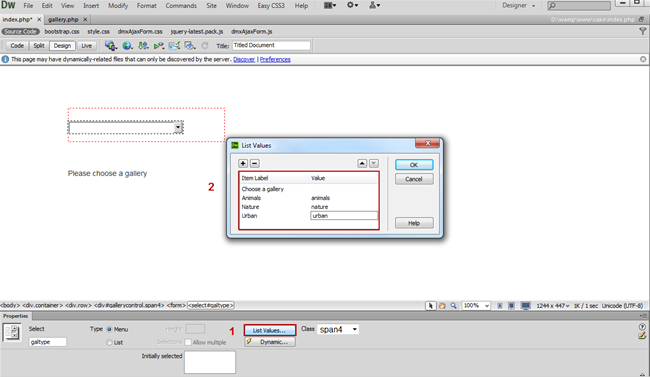Click the minus icon in List Values dialog
Image resolution: width=650 pixels, height=377 pixels.
tap(255, 163)
